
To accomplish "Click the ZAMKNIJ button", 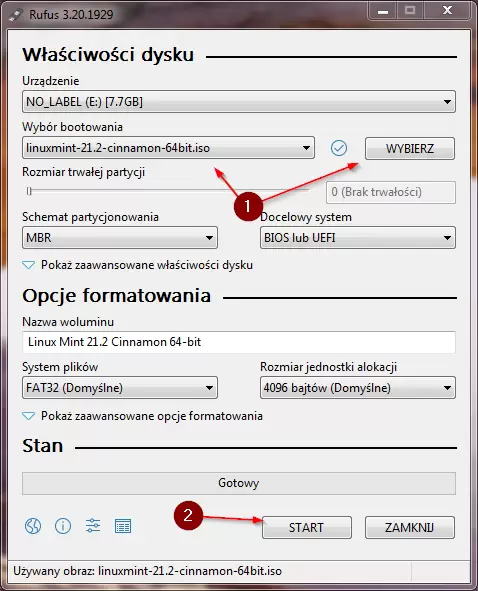I will 410,527.
